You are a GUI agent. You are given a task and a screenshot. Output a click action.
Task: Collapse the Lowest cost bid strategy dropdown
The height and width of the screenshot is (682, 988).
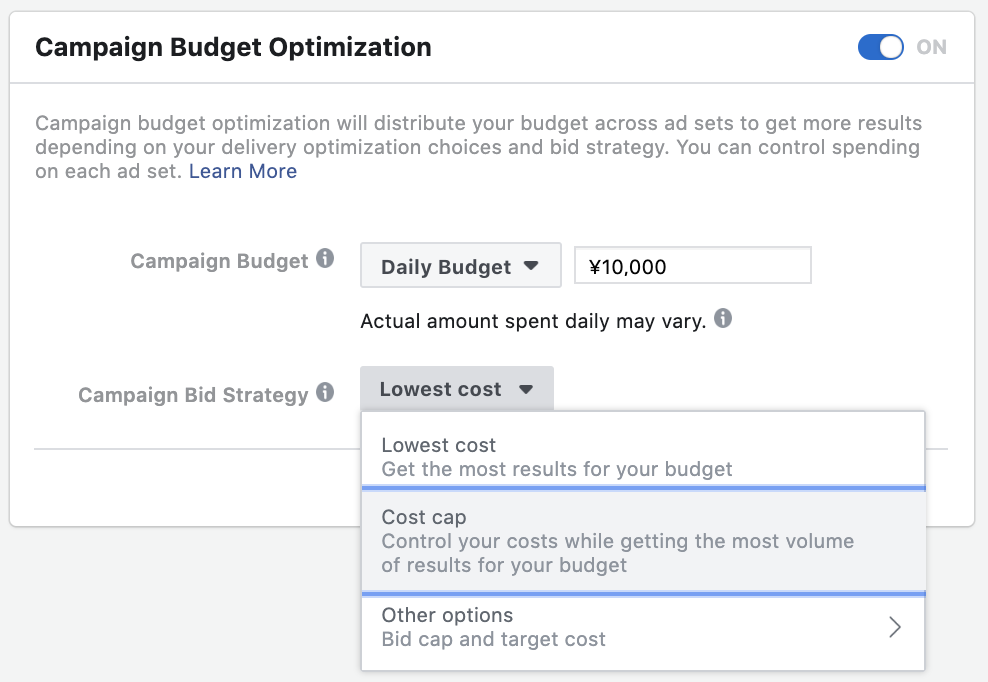457,389
